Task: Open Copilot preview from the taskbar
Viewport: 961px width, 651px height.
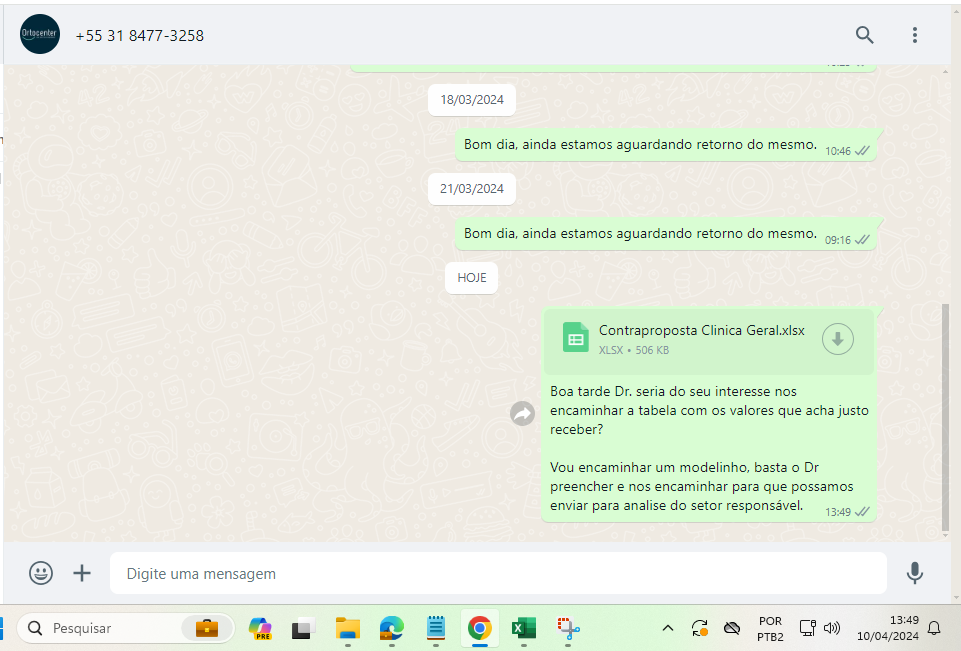Action: [x=260, y=628]
